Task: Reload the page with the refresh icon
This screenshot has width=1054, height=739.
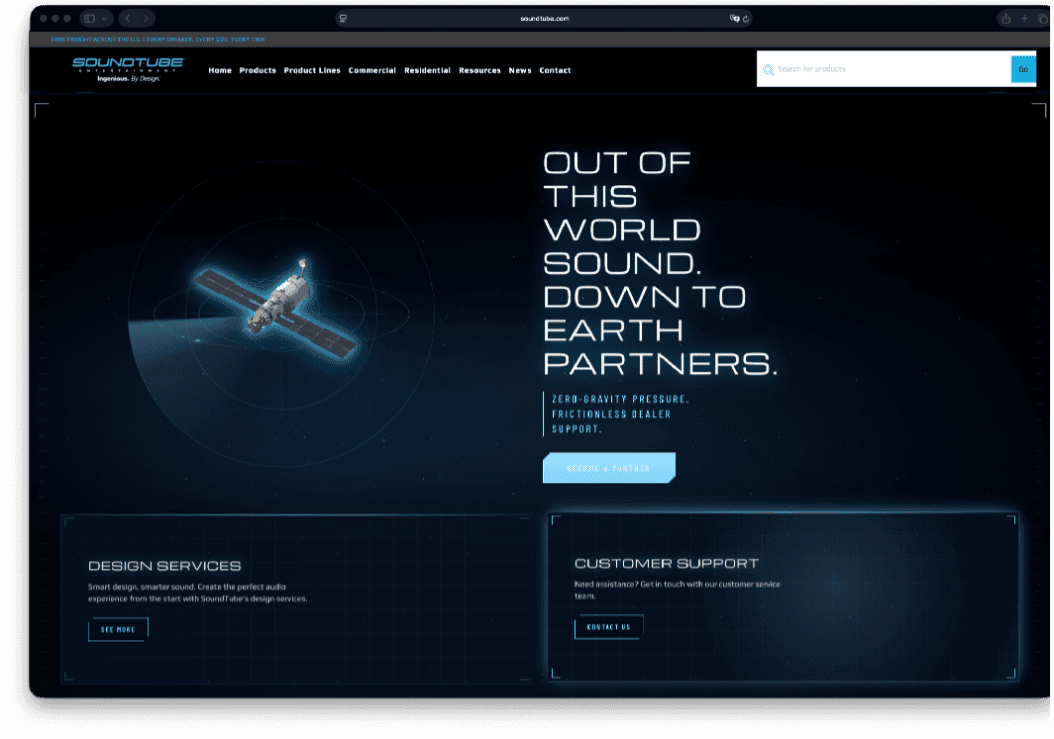Action: click(x=745, y=18)
